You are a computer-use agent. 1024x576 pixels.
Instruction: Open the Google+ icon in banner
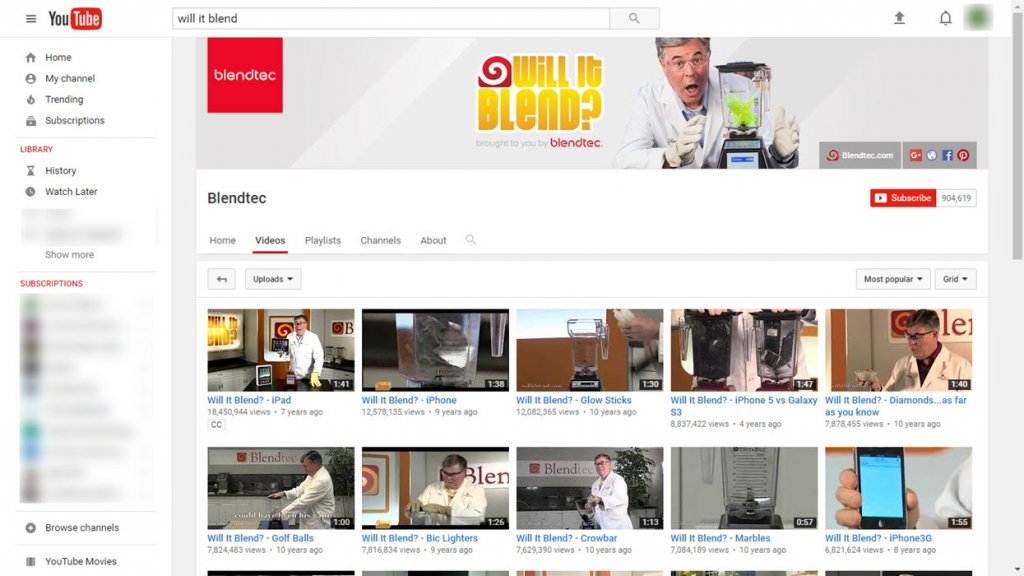916,155
